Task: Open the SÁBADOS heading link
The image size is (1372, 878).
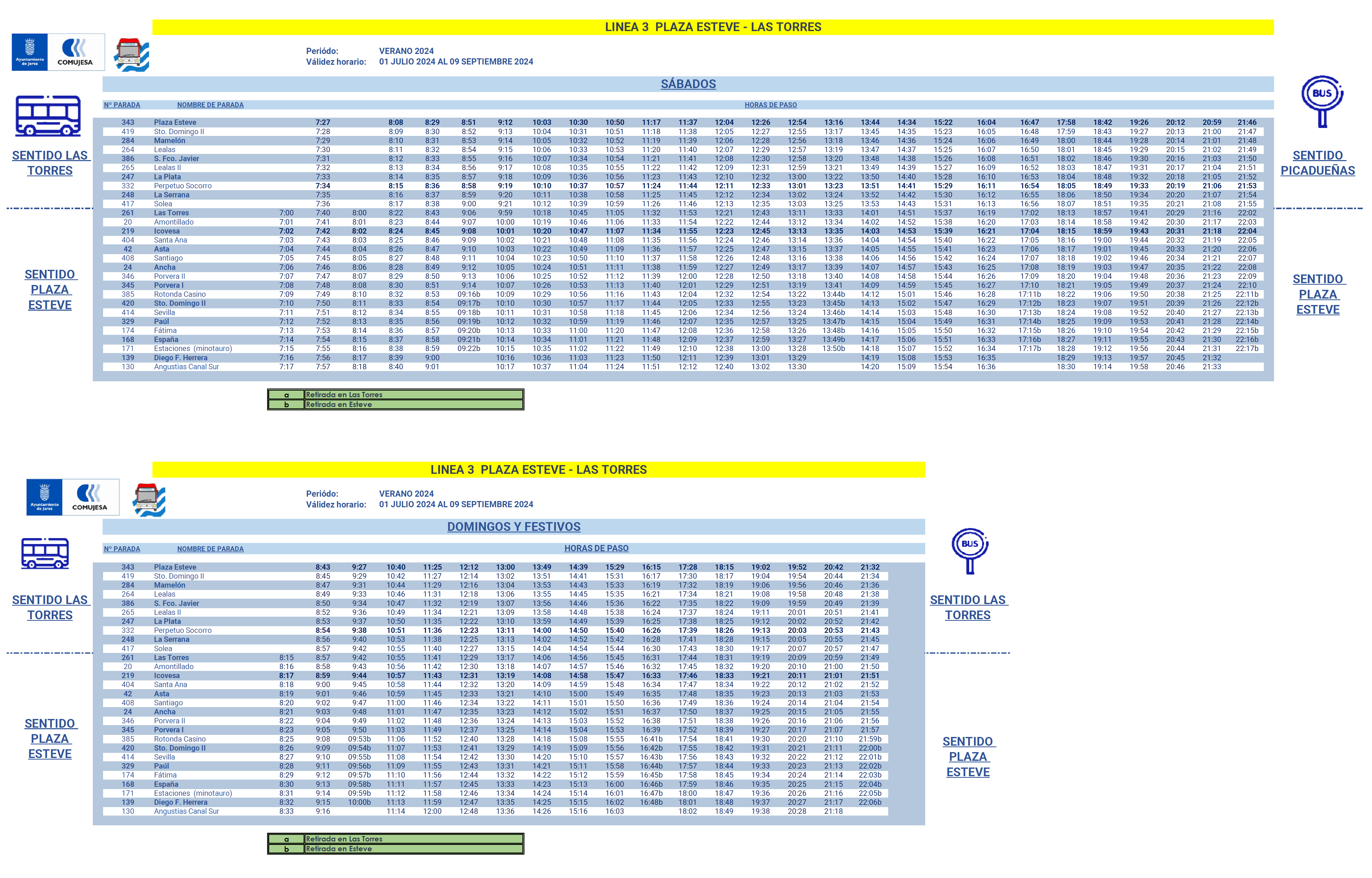Action: (x=688, y=84)
